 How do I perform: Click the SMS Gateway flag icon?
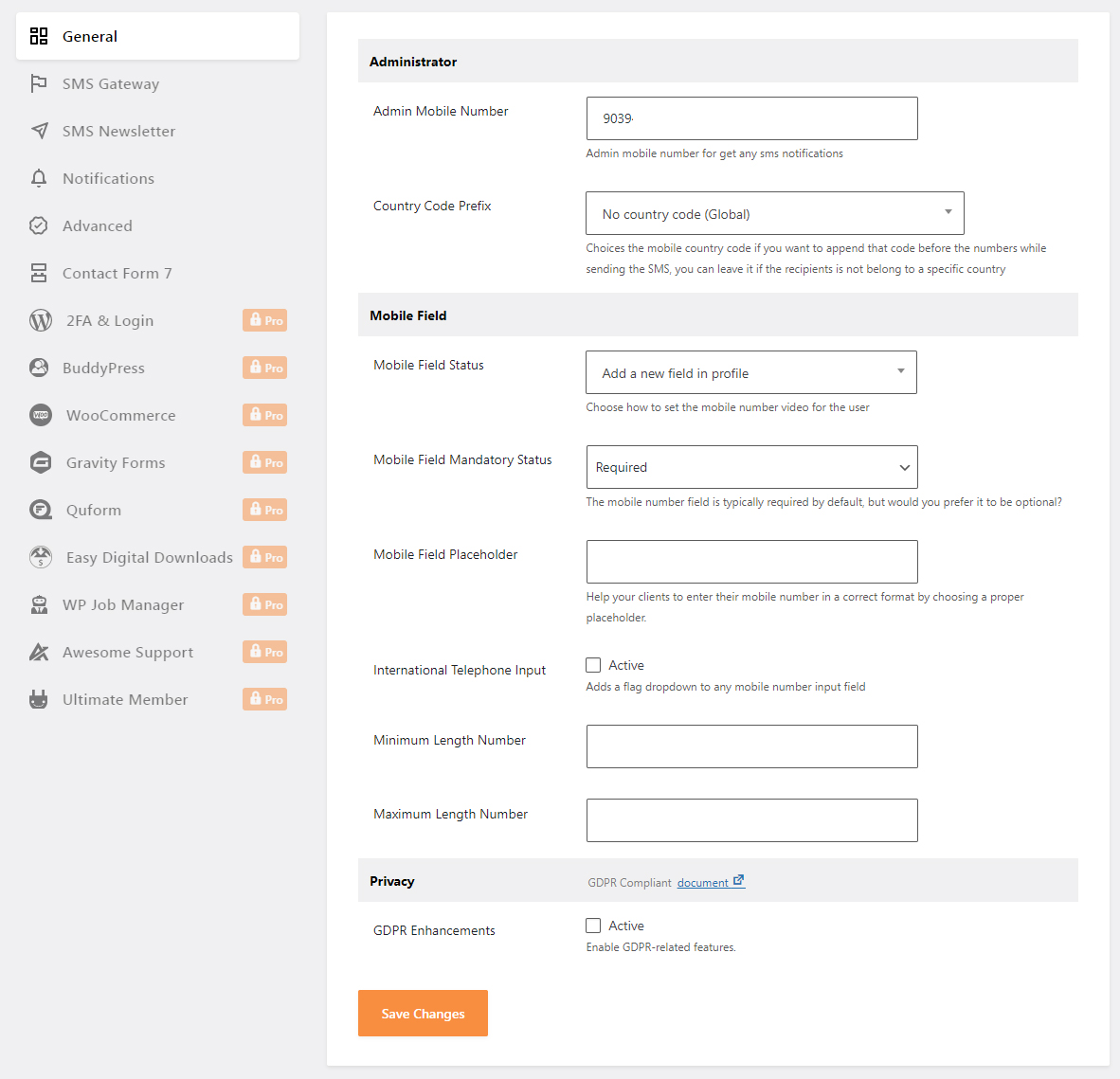pos(39,83)
